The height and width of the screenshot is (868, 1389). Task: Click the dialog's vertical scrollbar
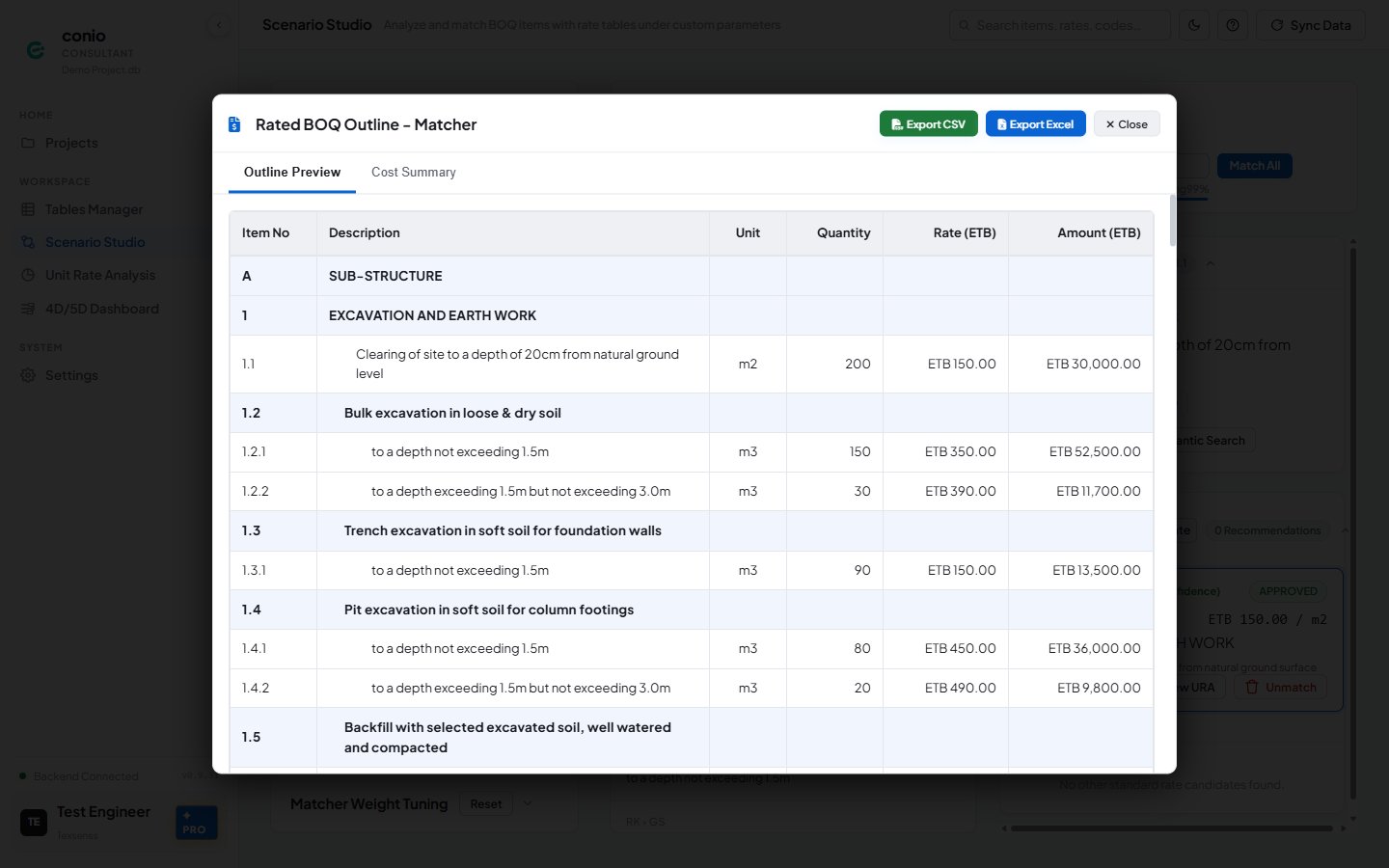(1172, 222)
